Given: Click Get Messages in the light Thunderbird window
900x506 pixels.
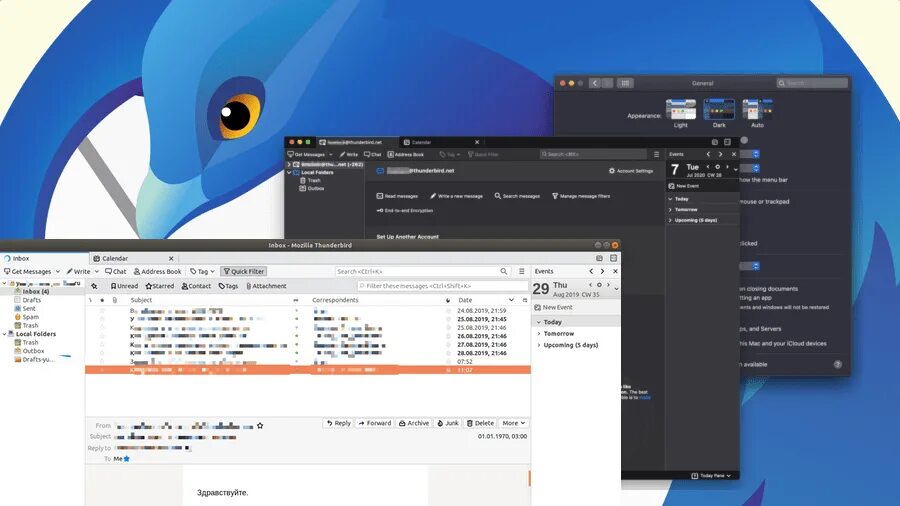Looking at the screenshot, I should click(28, 271).
